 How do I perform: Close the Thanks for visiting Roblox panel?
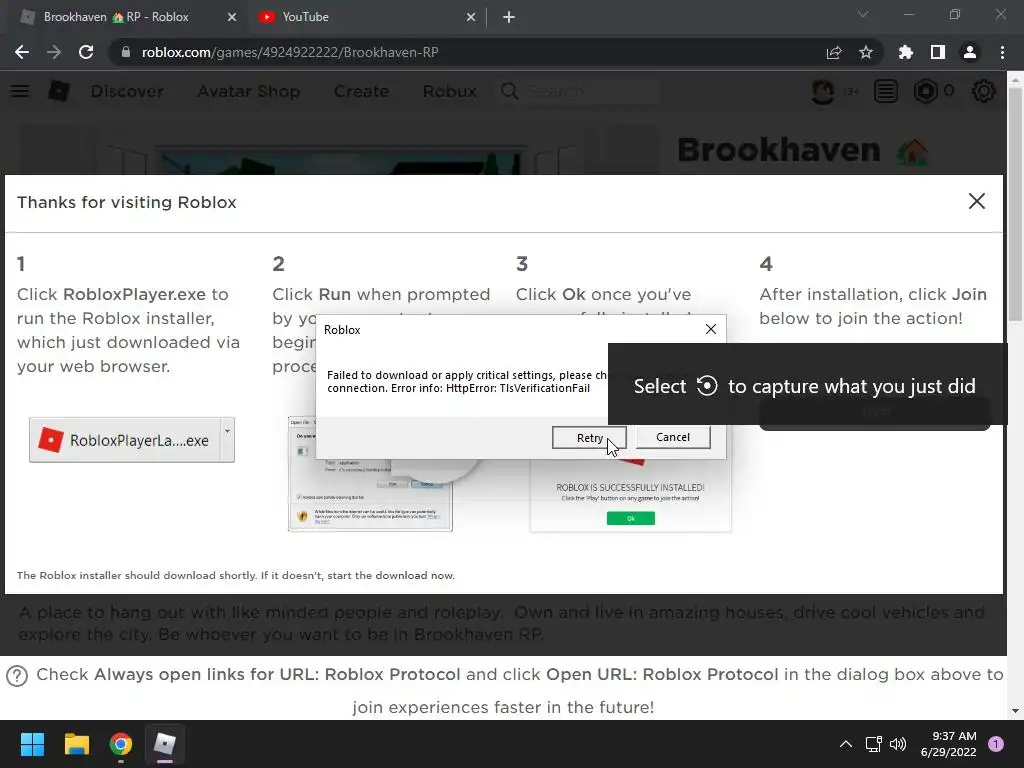[x=976, y=201]
